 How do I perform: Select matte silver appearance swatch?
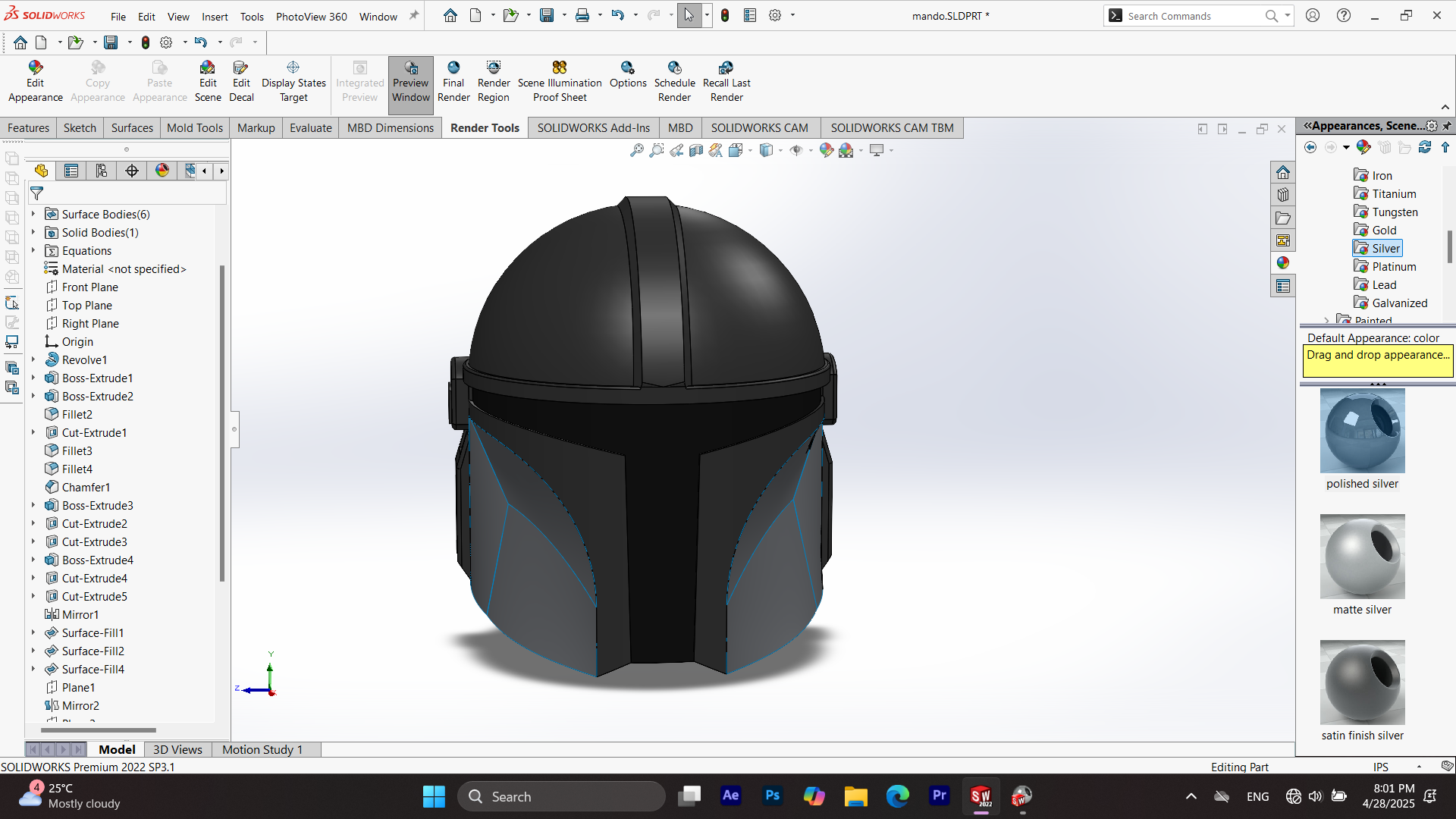[x=1362, y=557]
